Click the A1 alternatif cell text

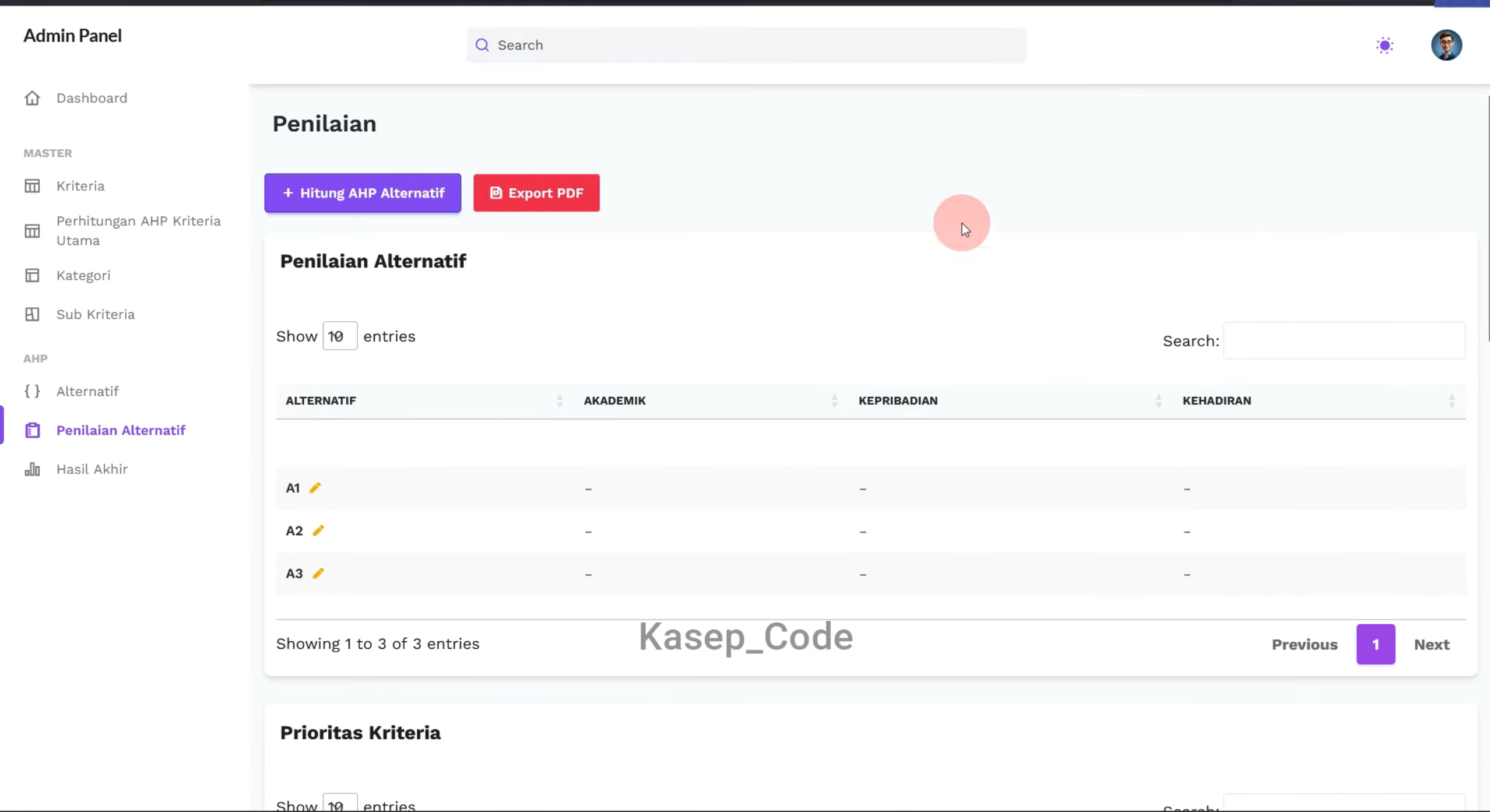[293, 488]
